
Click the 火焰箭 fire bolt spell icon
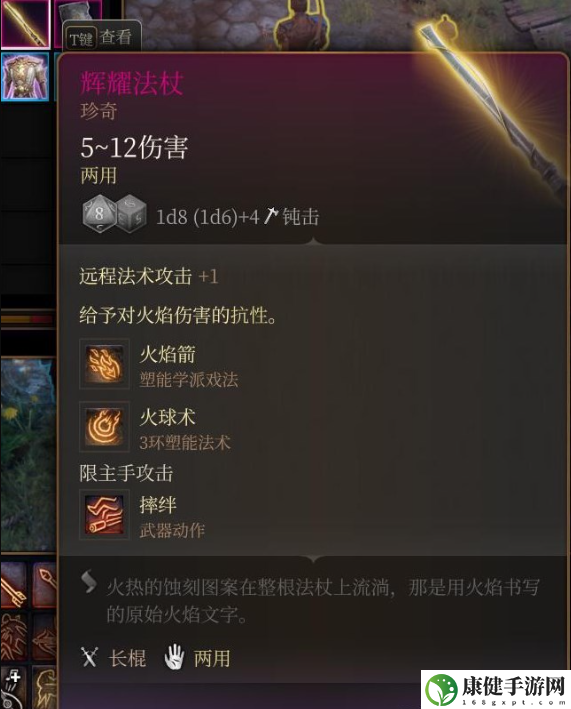(104, 364)
